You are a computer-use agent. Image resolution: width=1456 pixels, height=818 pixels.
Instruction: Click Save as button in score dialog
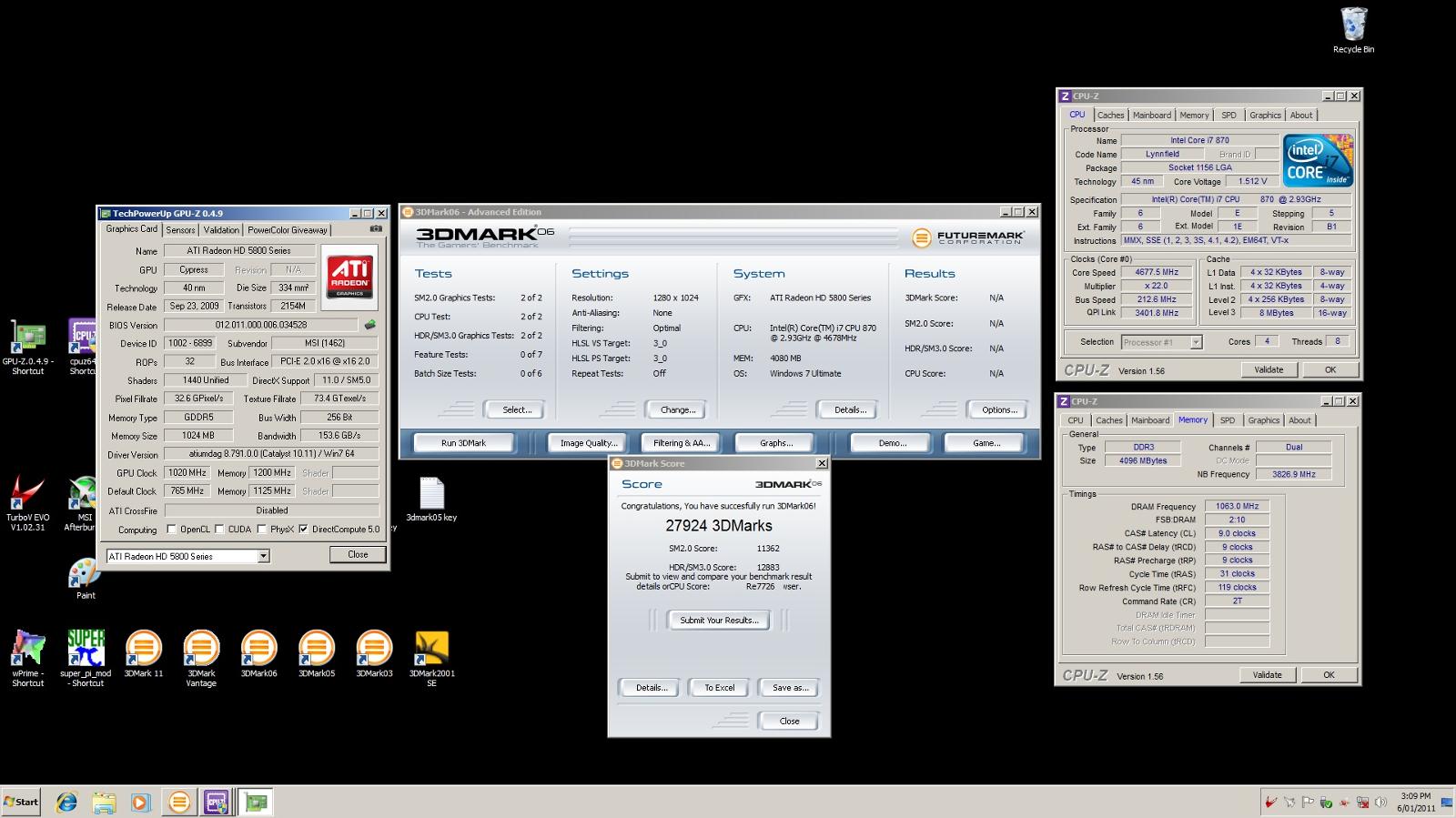coord(790,688)
